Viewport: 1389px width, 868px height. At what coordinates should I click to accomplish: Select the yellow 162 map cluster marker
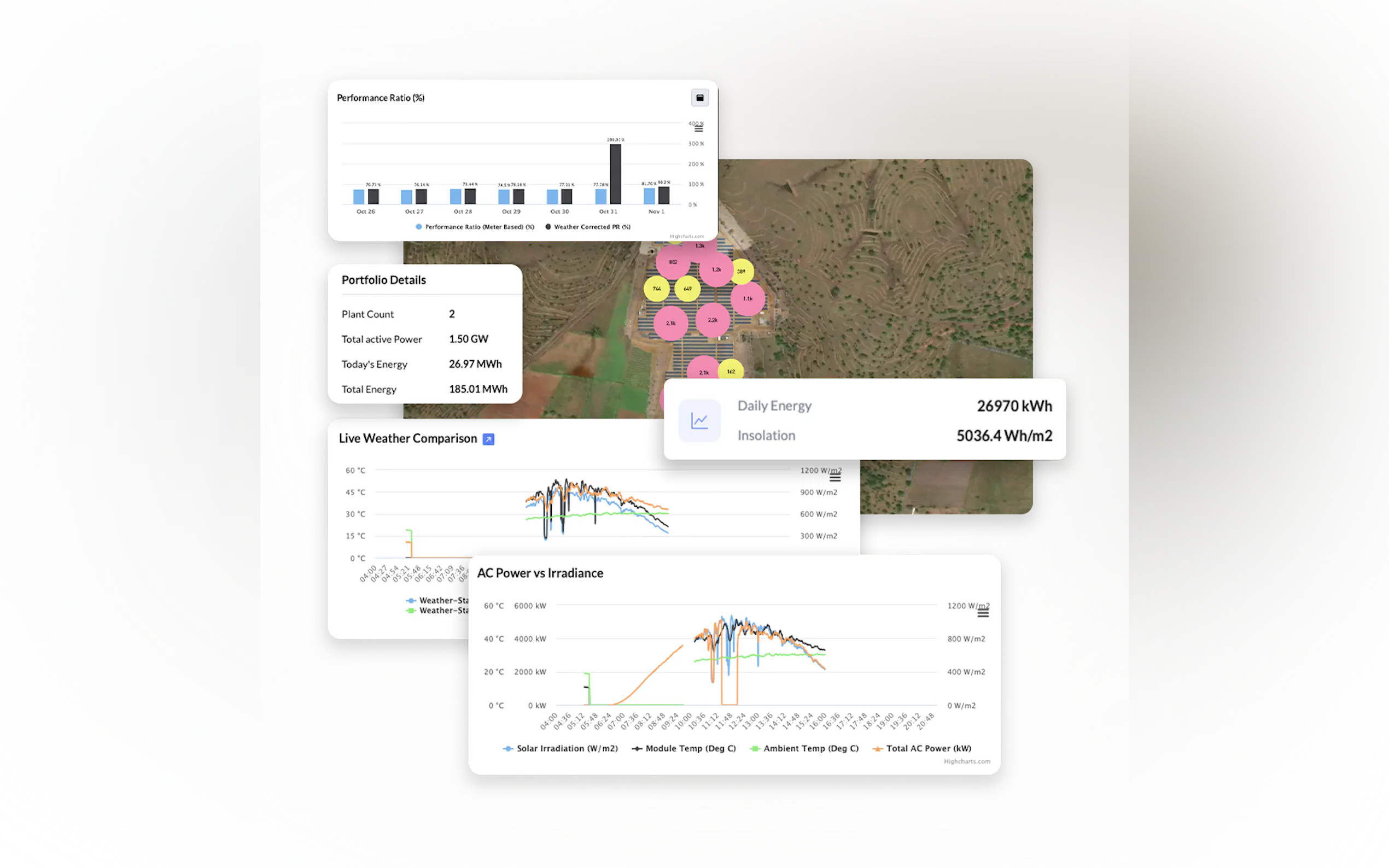pyautogui.click(x=731, y=372)
